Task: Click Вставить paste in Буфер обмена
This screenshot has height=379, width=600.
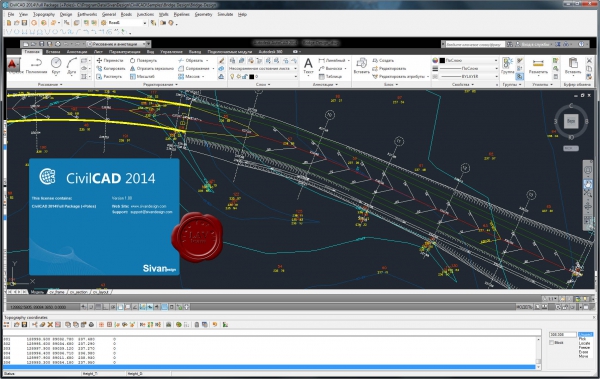Action: [x=573, y=66]
